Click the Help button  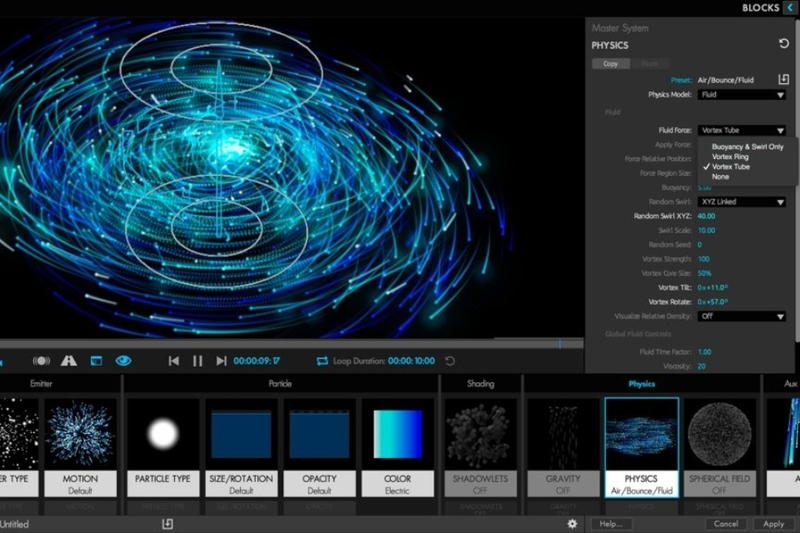pyautogui.click(x=611, y=524)
